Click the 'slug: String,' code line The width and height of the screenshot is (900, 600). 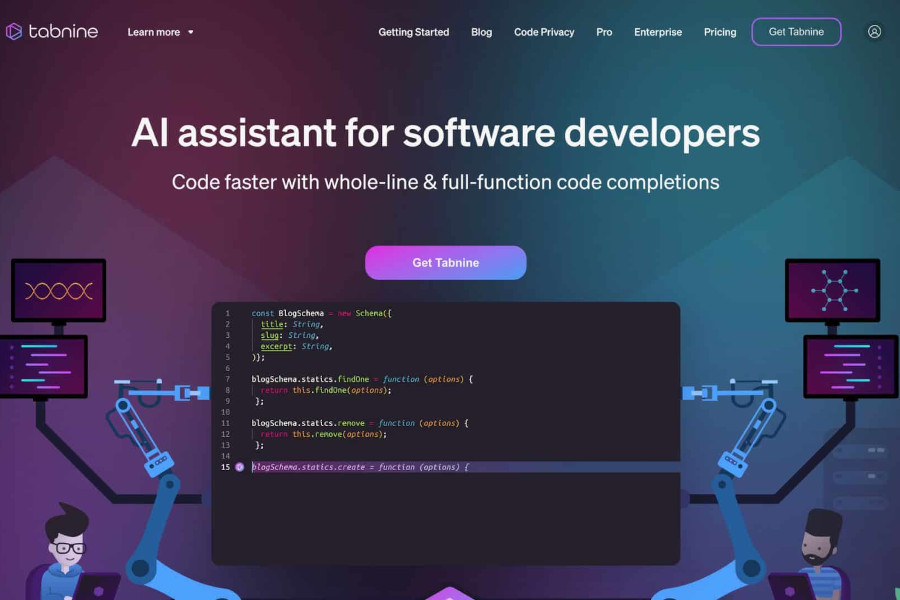pyautogui.click(x=289, y=335)
